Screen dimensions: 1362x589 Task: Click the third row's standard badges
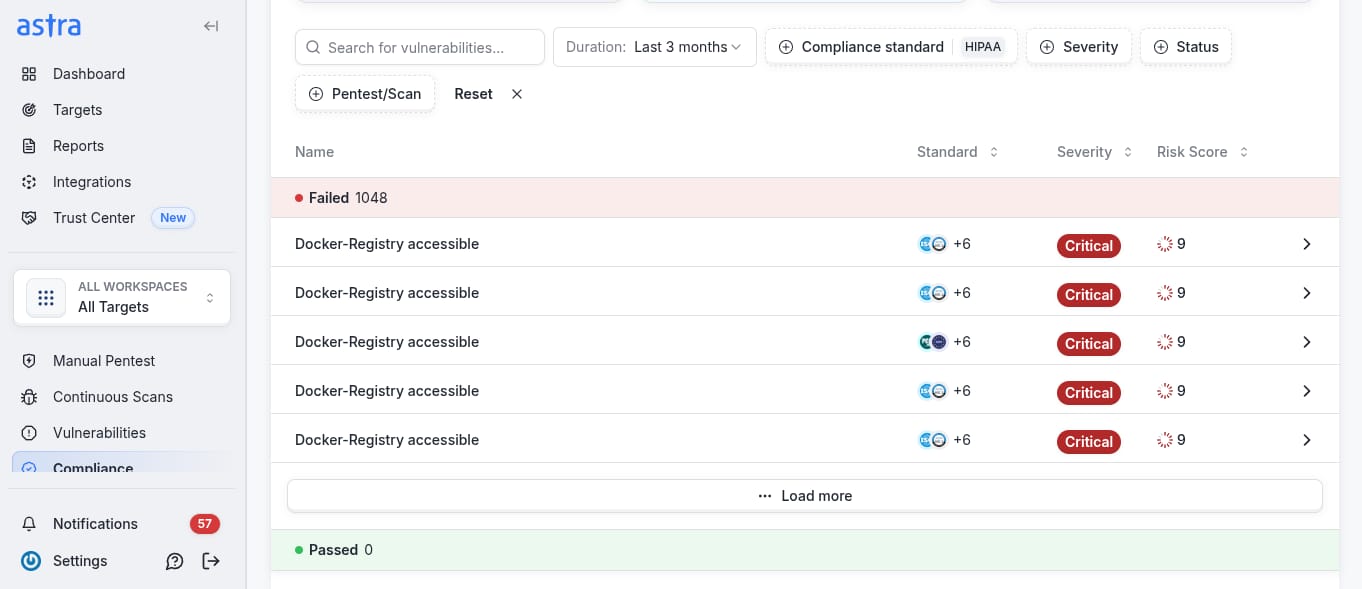pyautogui.click(x=933, y=342)
